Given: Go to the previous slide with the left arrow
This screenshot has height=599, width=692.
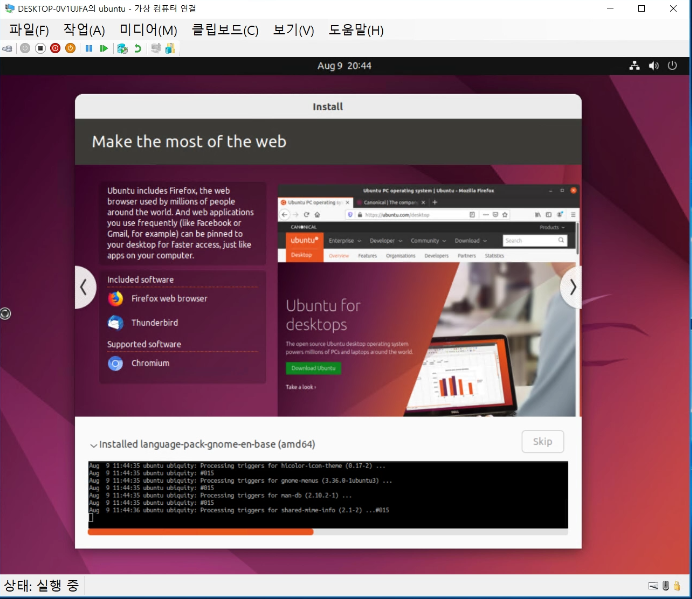Looking at the screenshot, I should pos(84,287).
